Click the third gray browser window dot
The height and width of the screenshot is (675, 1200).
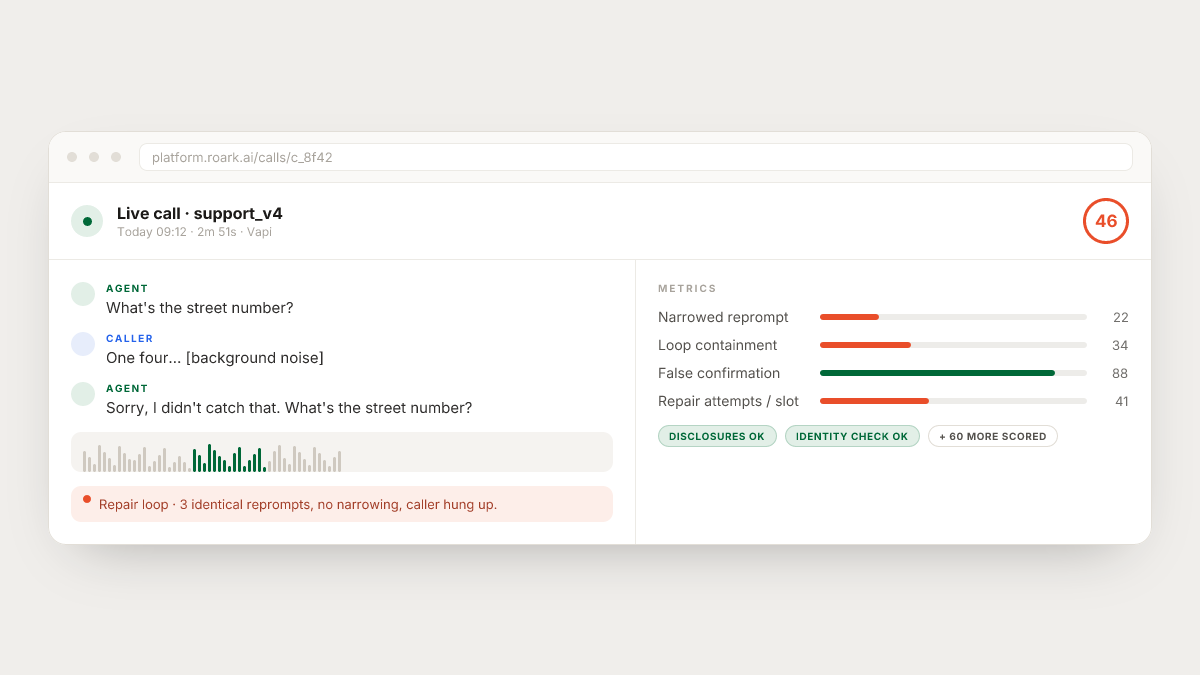coord(116,157)
